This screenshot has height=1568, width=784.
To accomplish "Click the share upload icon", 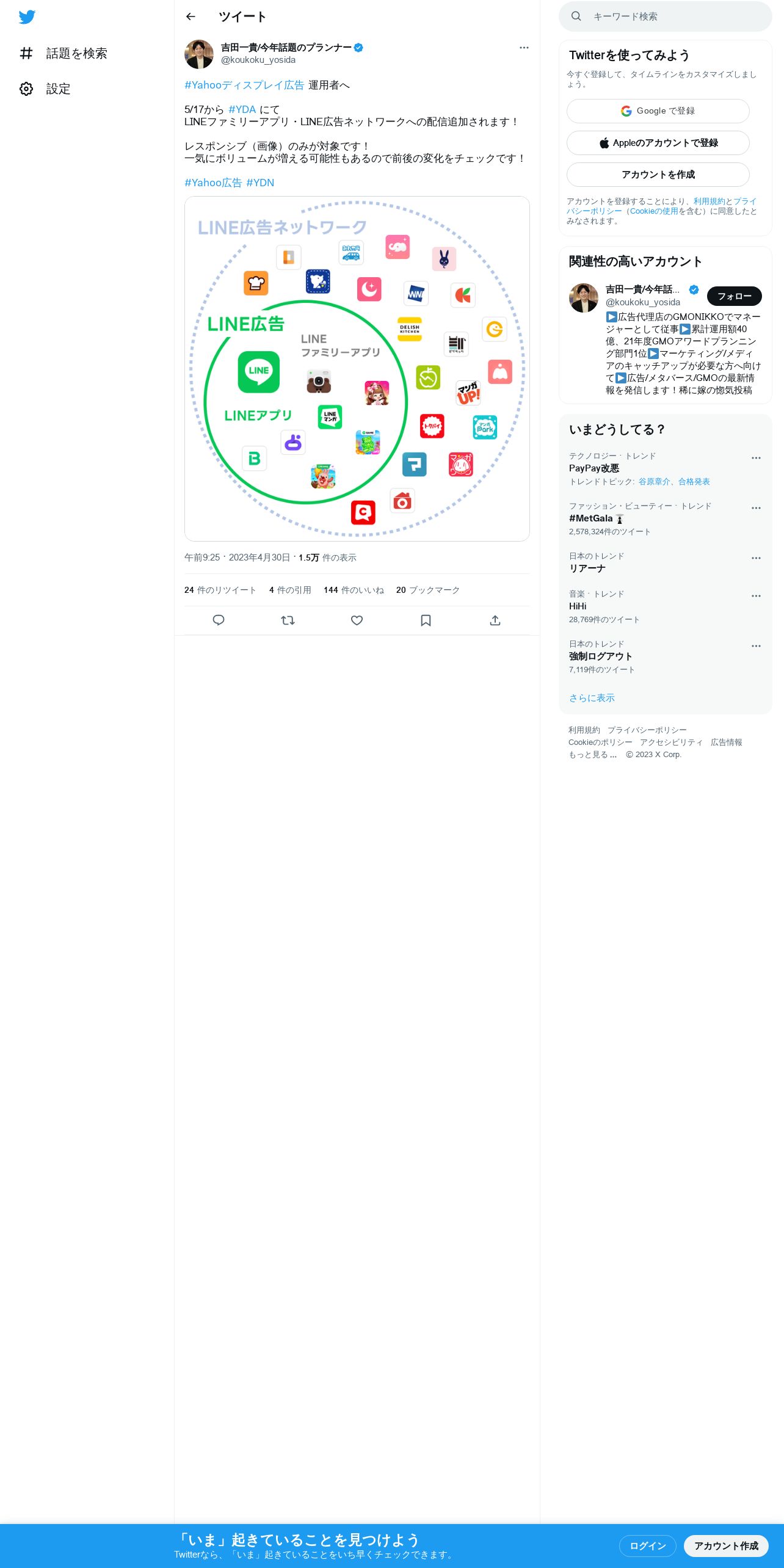I will click(x=495, y=620).
